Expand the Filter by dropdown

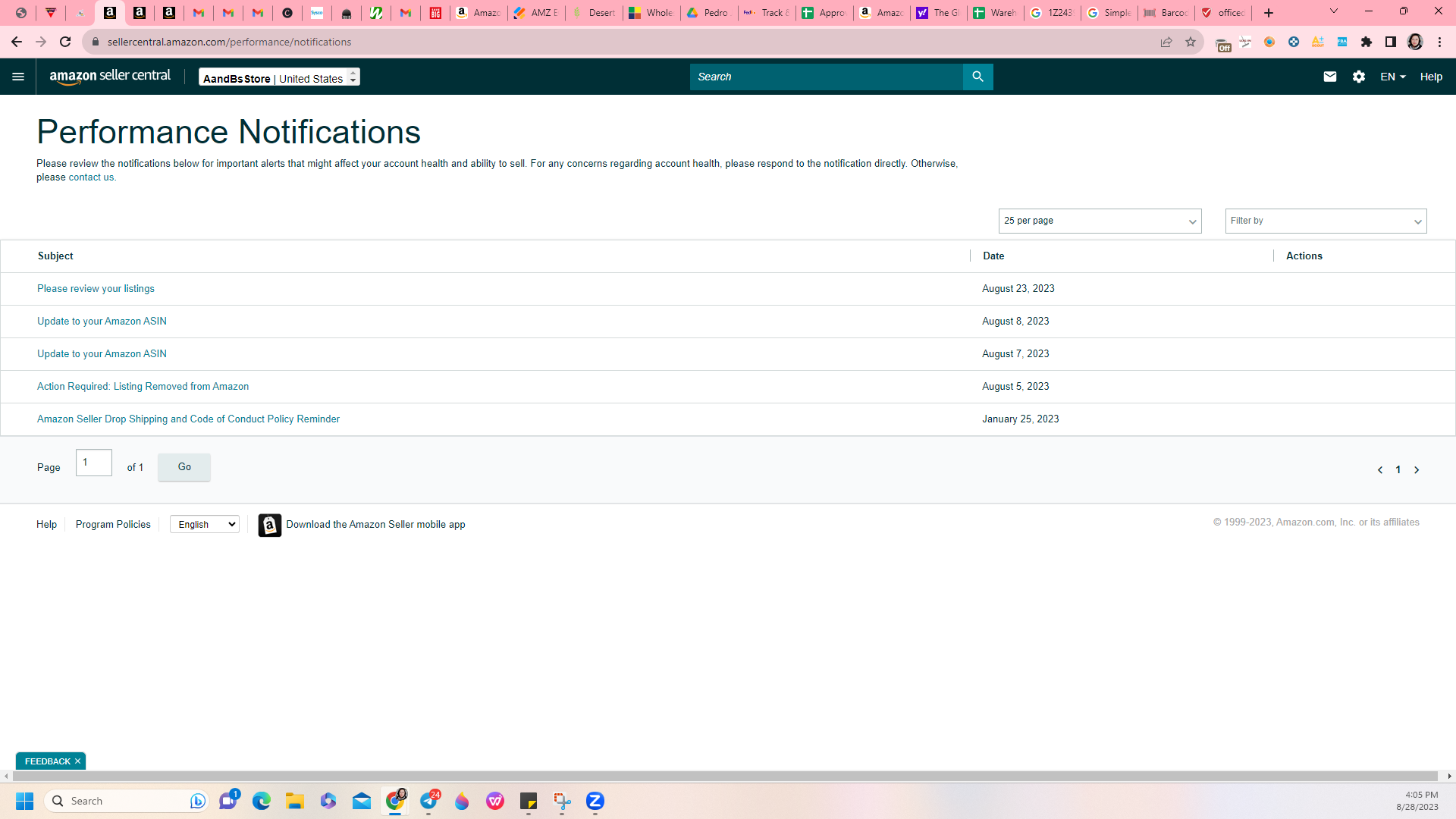coord(1326,221)
